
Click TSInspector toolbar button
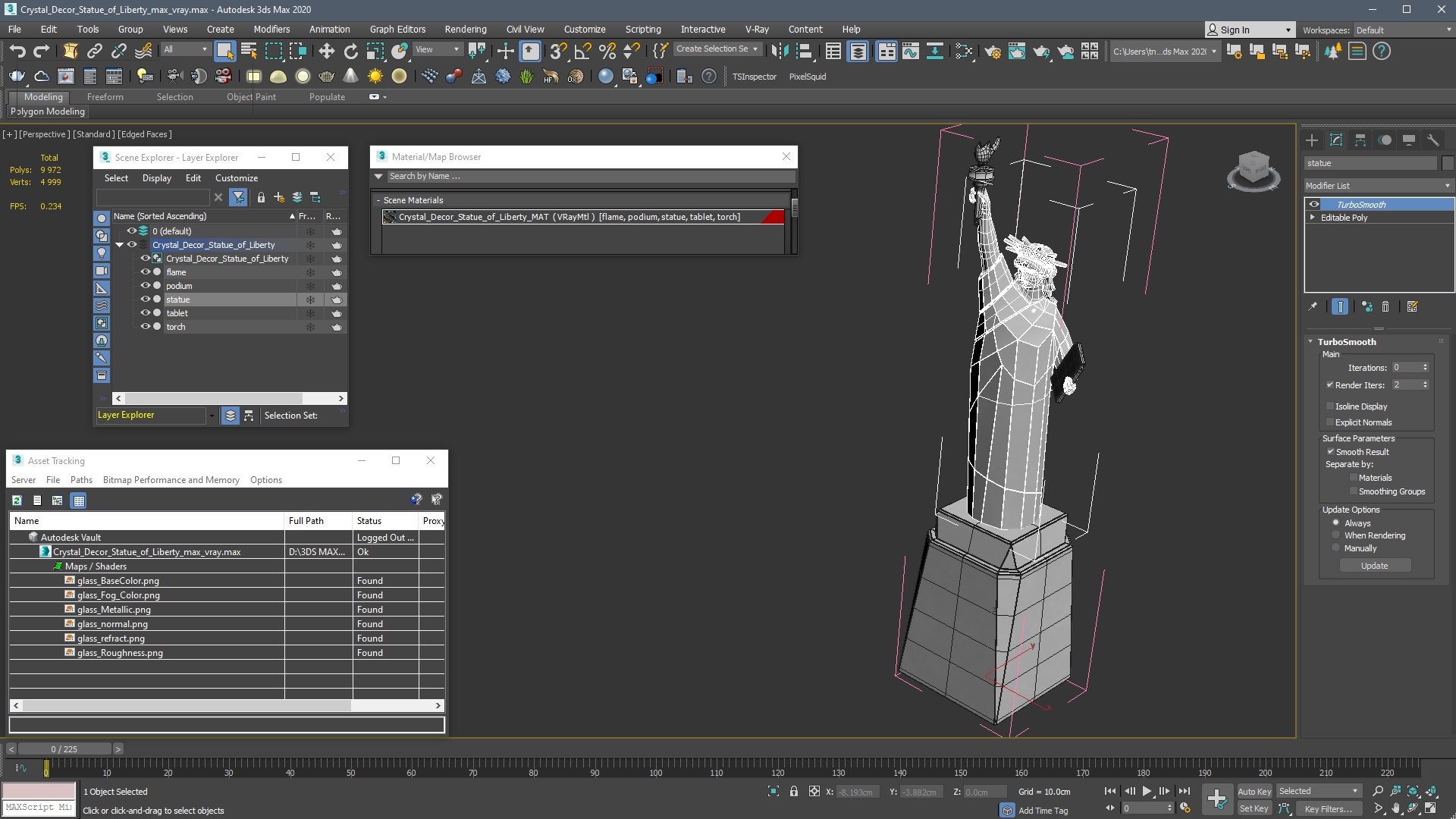click(x=755, y=77)
